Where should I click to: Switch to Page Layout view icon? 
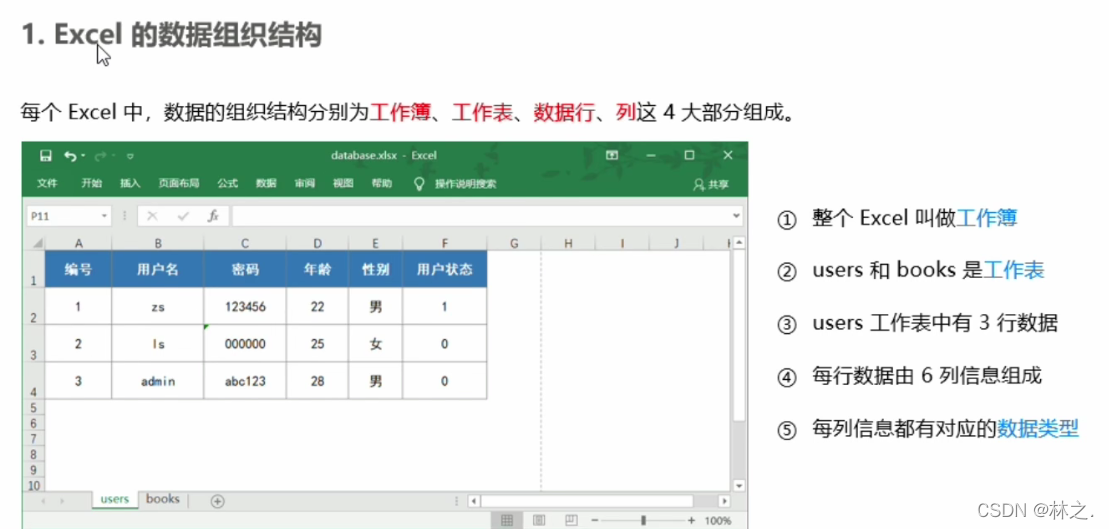tap(538, 521)
